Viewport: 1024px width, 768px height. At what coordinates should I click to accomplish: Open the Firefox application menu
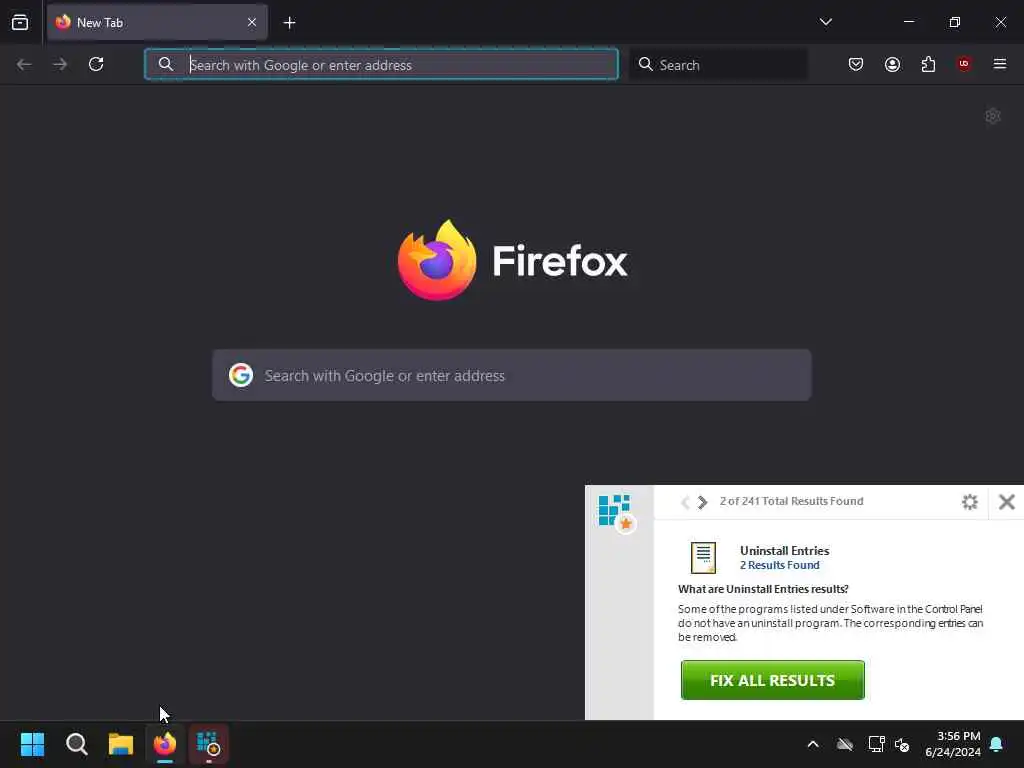(1000, 64)
